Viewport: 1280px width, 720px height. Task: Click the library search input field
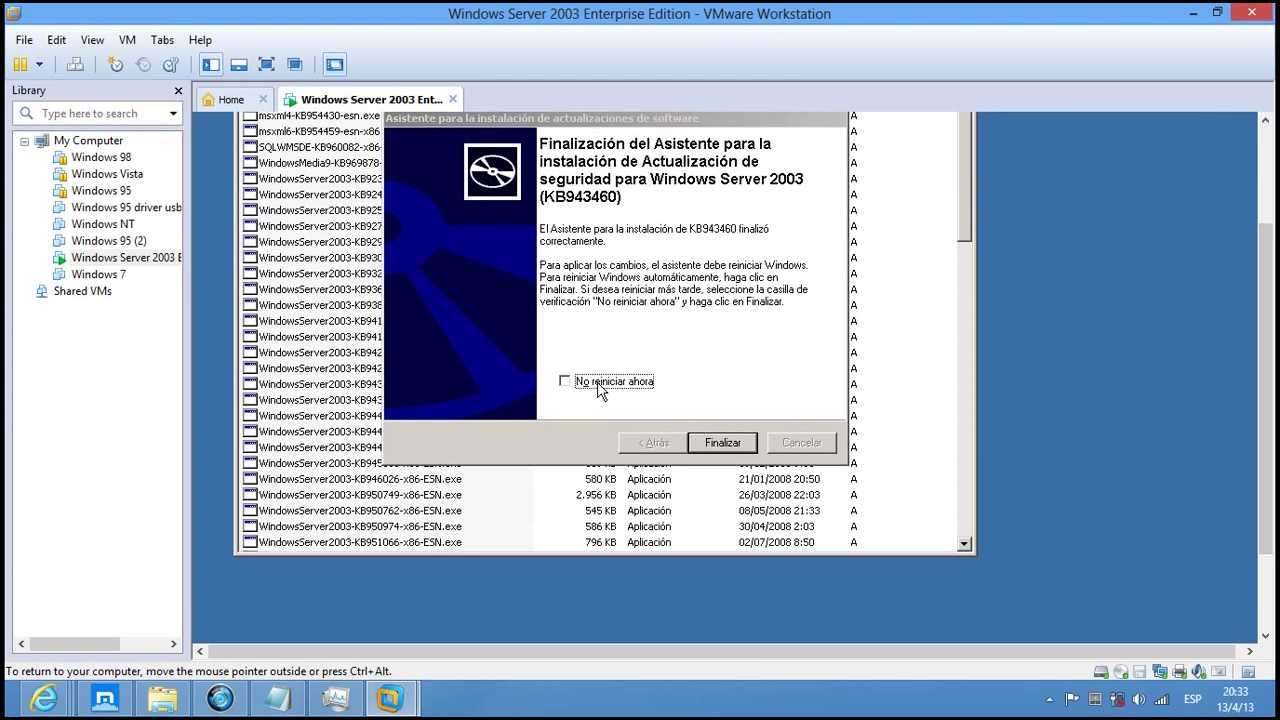(x=97, y=114)
